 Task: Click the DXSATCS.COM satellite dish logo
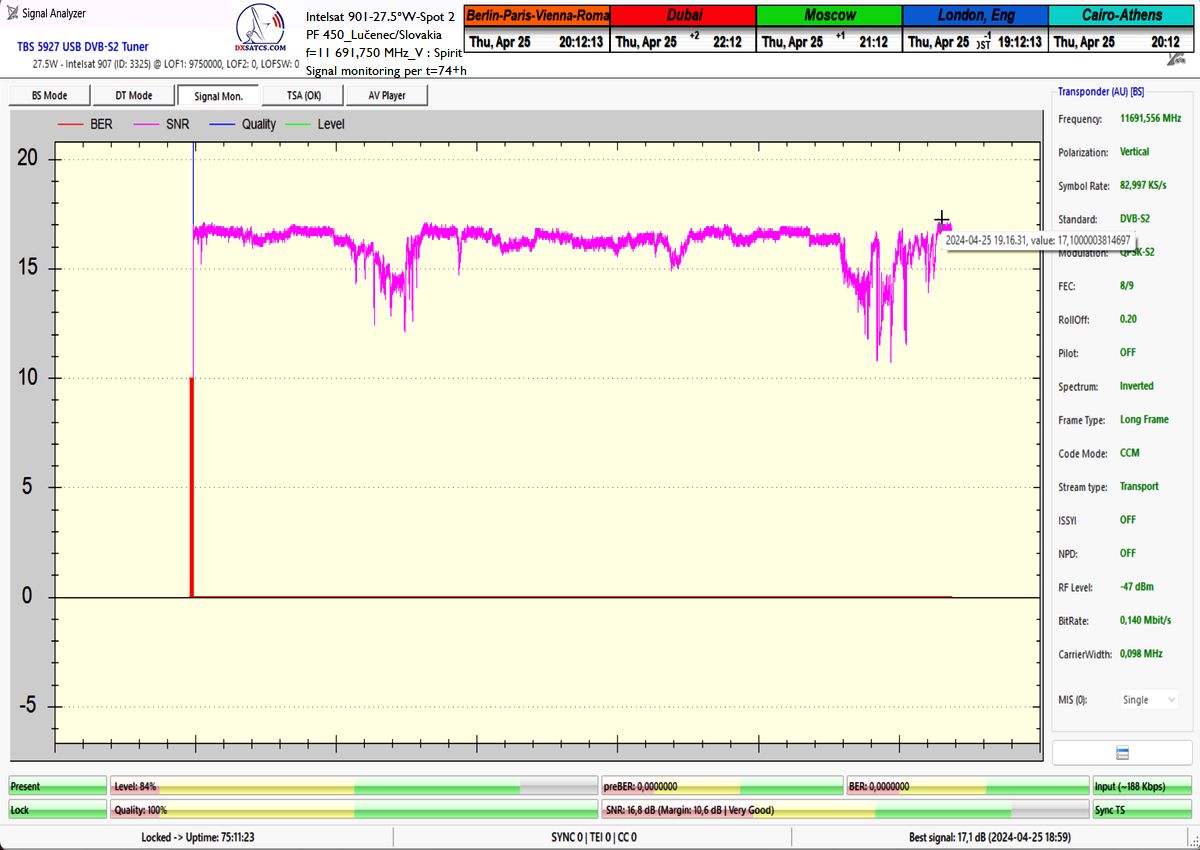(261, 29)
